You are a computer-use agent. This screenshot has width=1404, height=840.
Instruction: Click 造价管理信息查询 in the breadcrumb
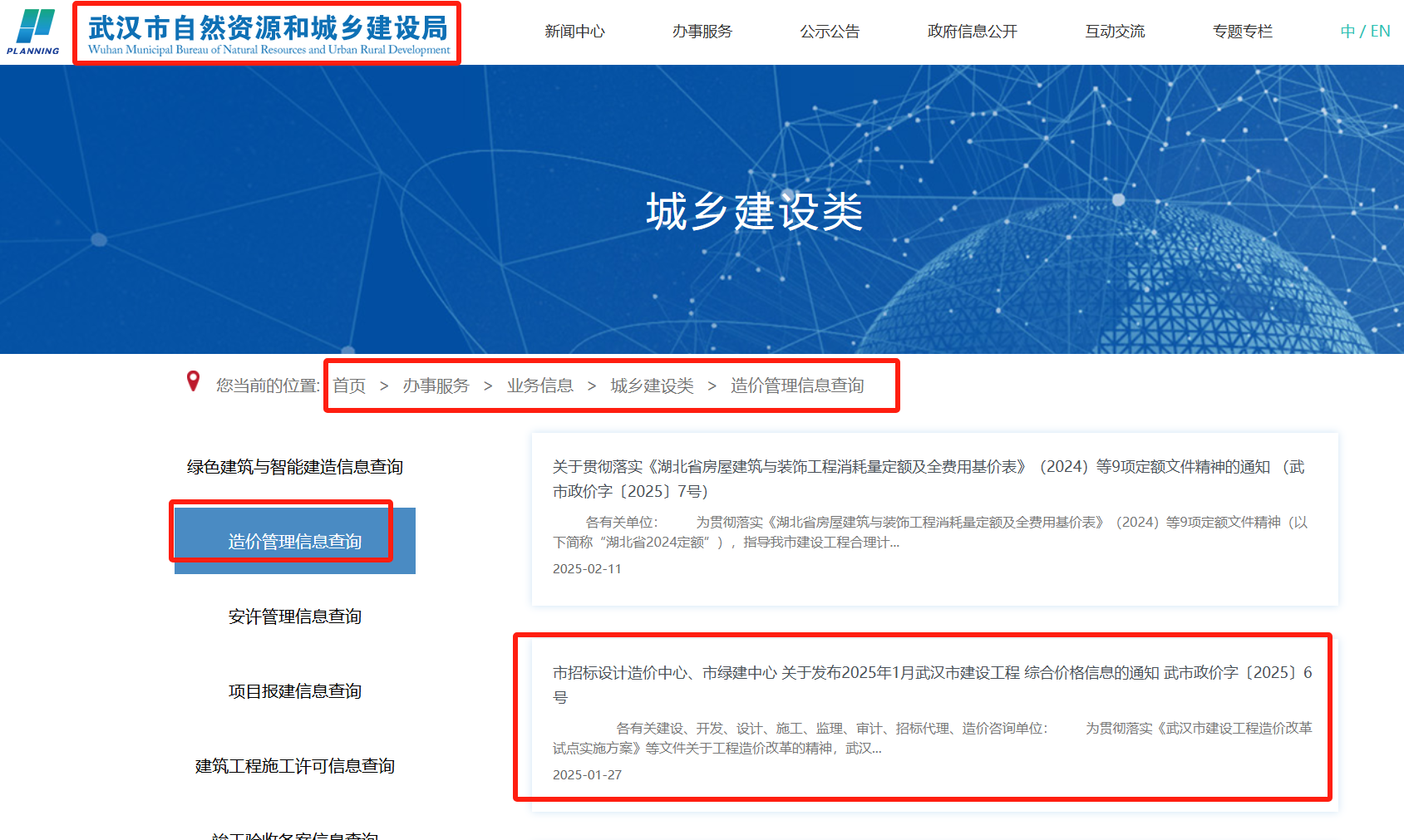coord(798,386)
